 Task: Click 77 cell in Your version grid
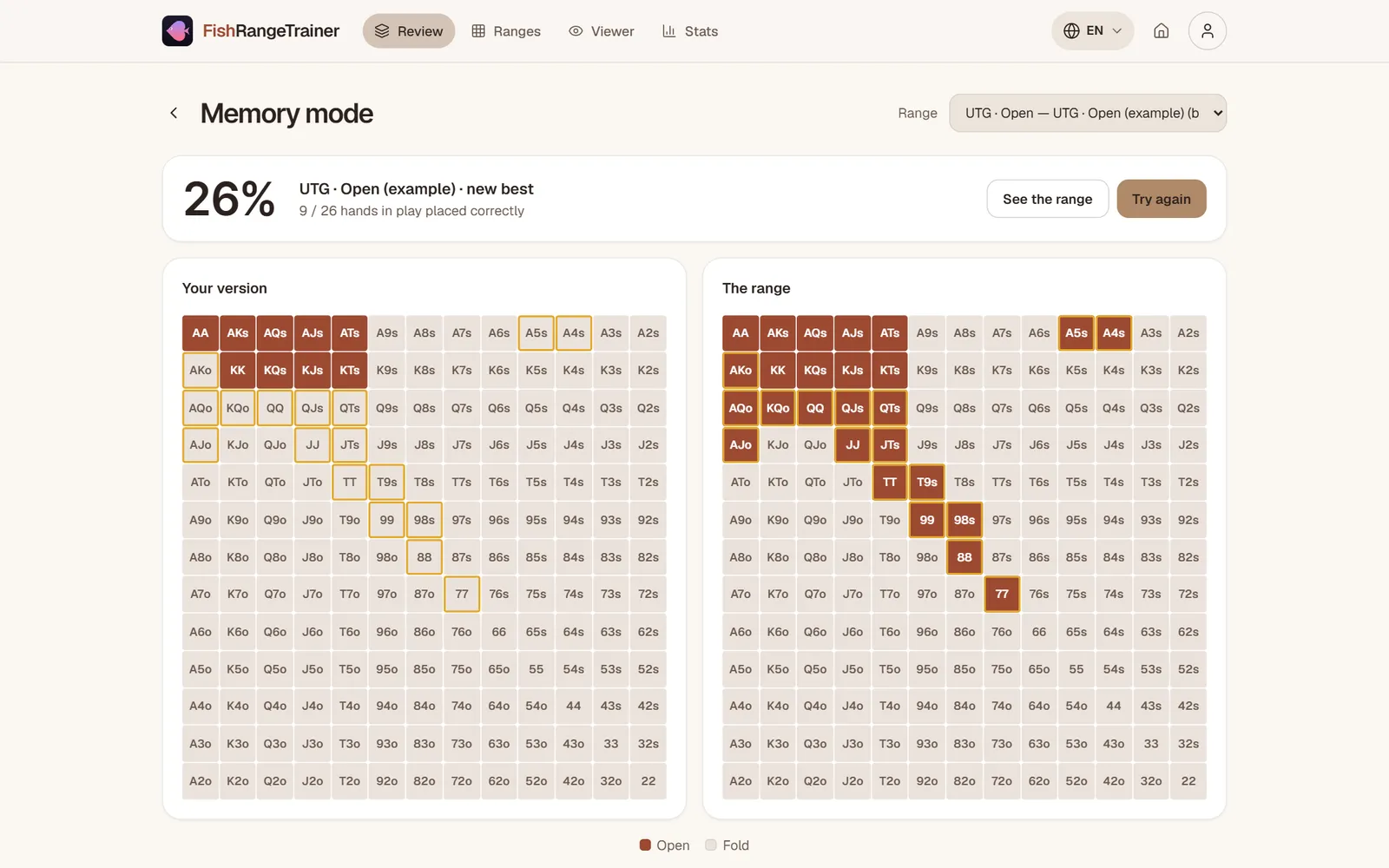[462, 595]
